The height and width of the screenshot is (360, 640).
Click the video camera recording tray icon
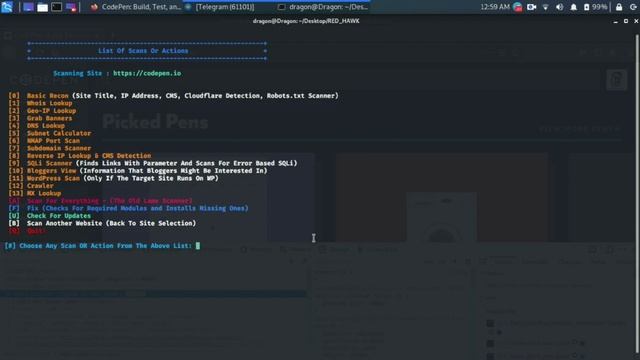pyautogui.click(x=531, y=7)
